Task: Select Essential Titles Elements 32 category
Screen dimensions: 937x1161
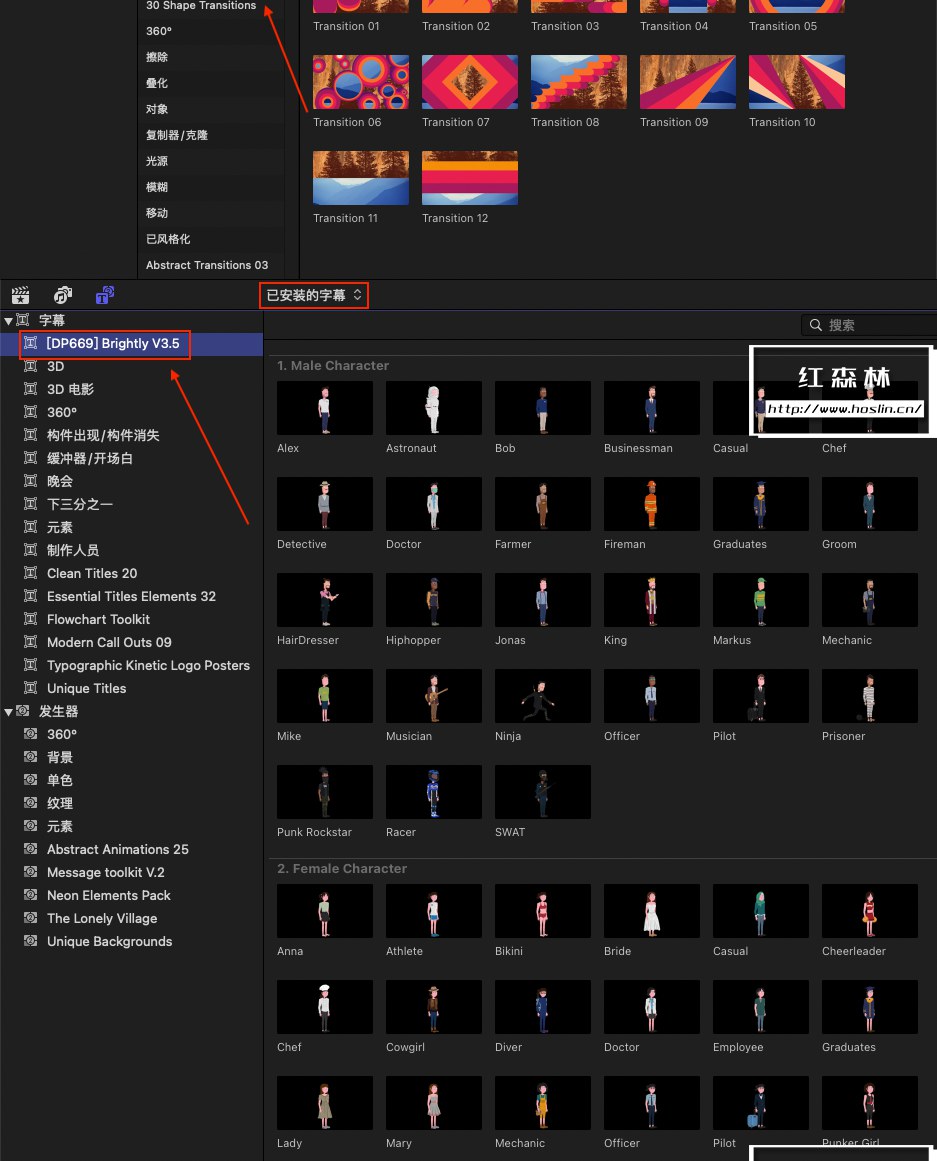Action: tap(131, 596)
